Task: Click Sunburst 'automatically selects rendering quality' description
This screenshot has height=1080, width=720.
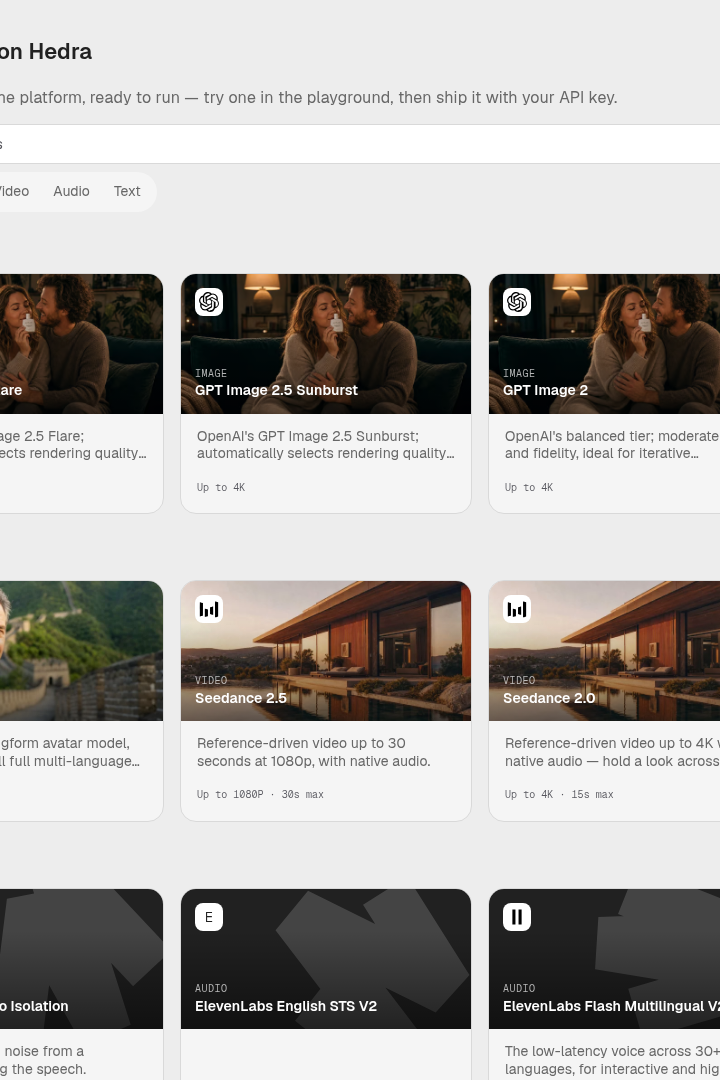Action: 325,453
